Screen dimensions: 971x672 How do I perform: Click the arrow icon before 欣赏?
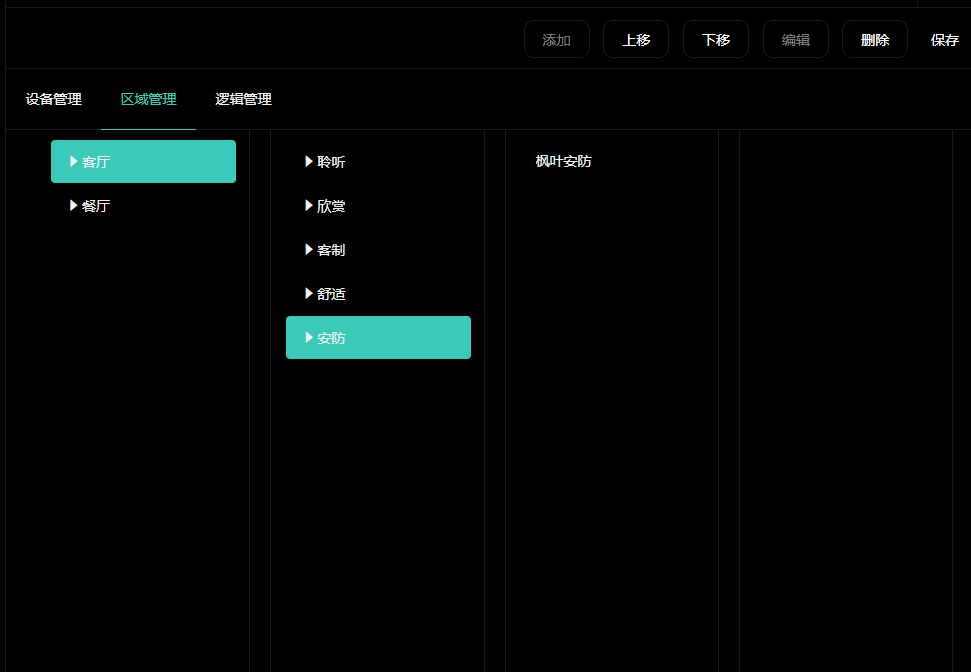tap(309, 205)
